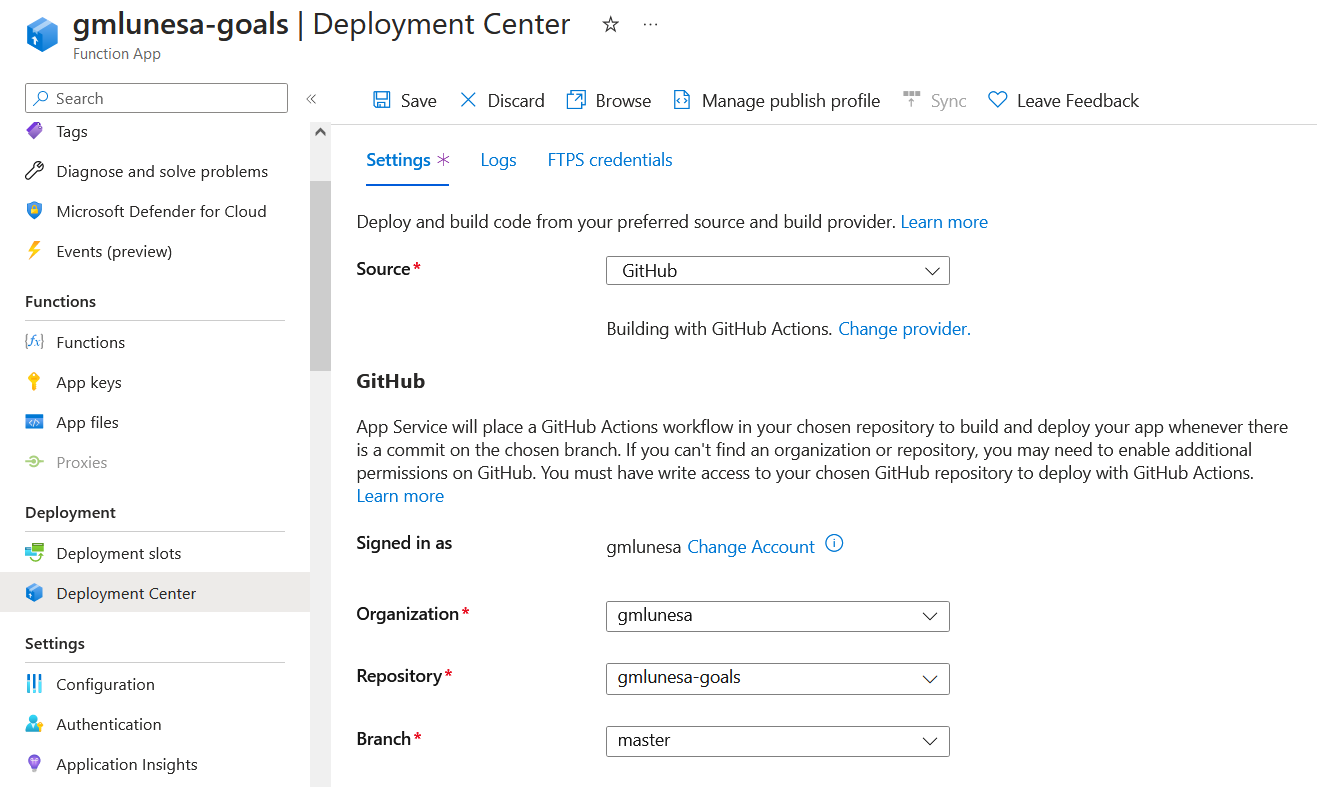The width and height of the screenshot is (1317, 787).
Task: Open App keys menu item text
Action: click(x=89, y=382)
